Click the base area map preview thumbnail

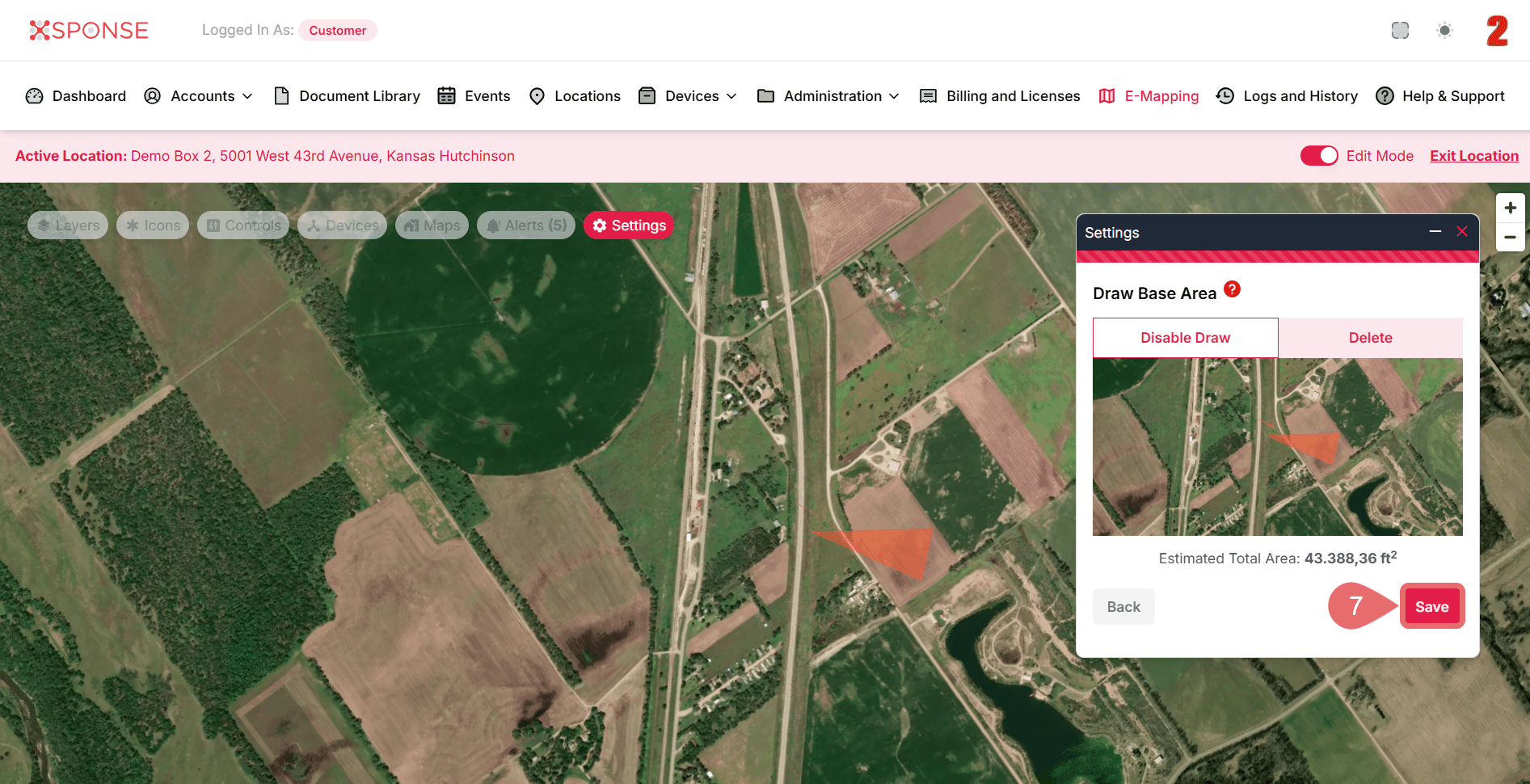[x=1277, y=447]
